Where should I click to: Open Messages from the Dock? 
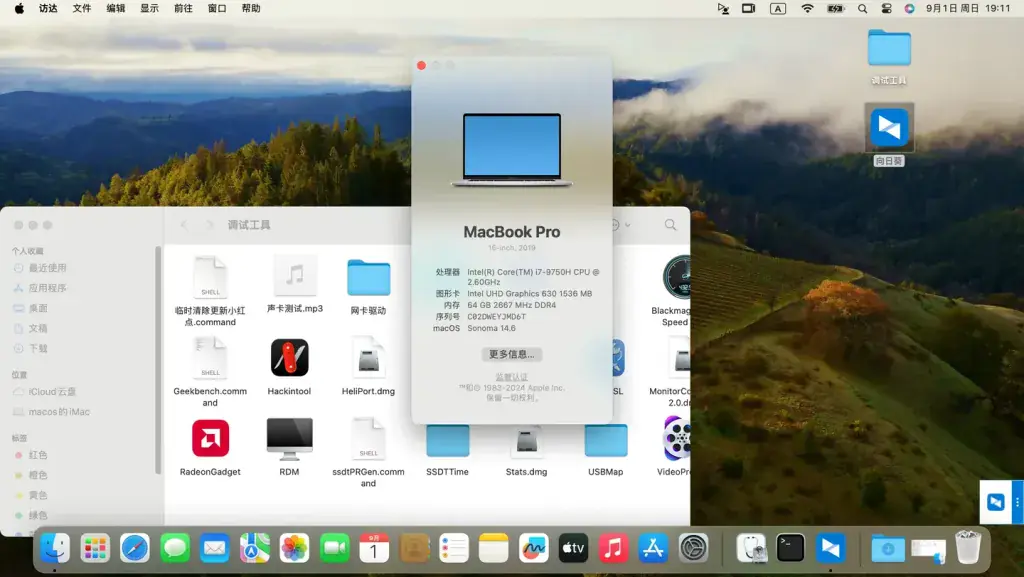[x=175, y=548]
